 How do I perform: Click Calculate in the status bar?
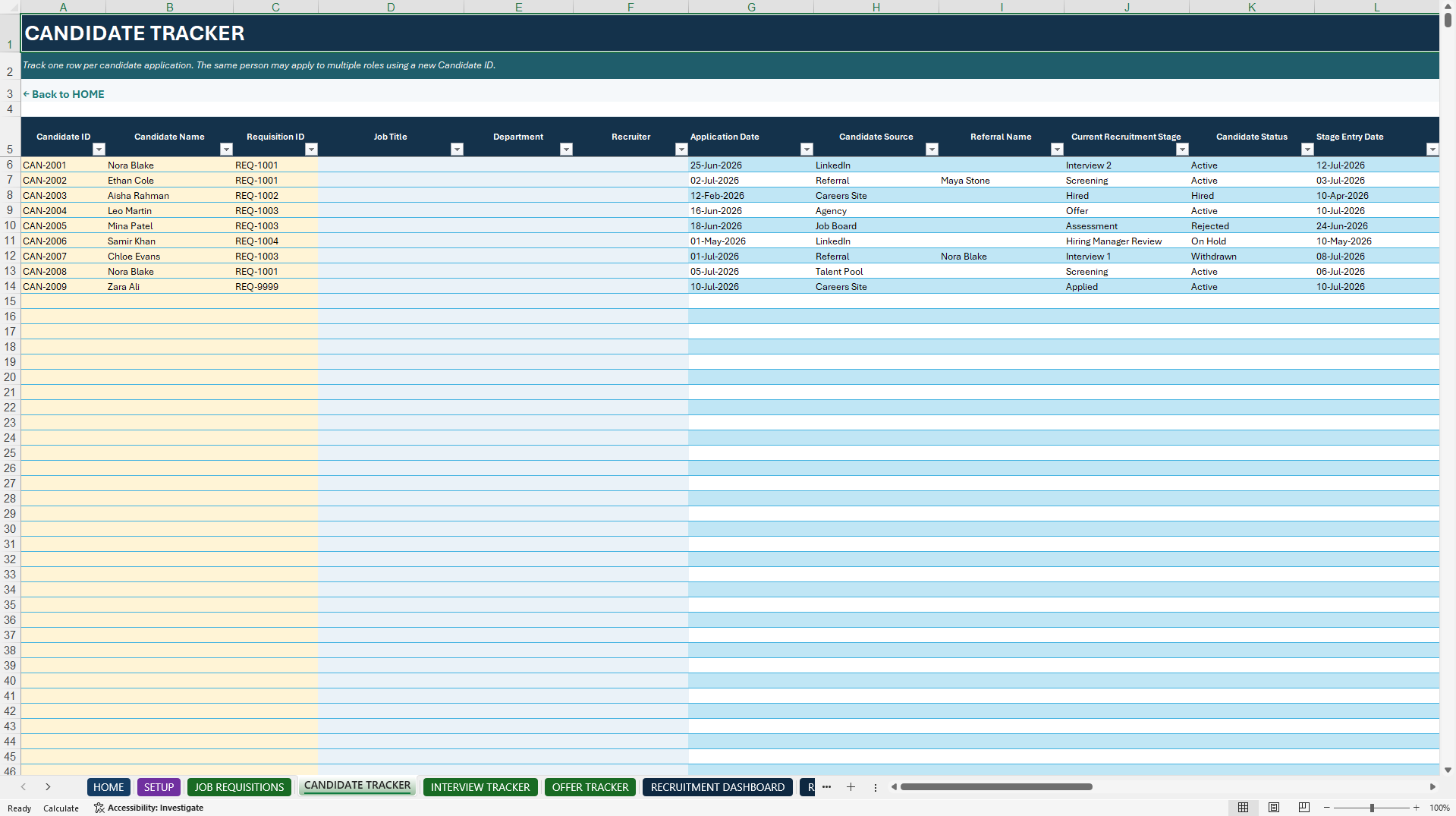pos(61,808)
